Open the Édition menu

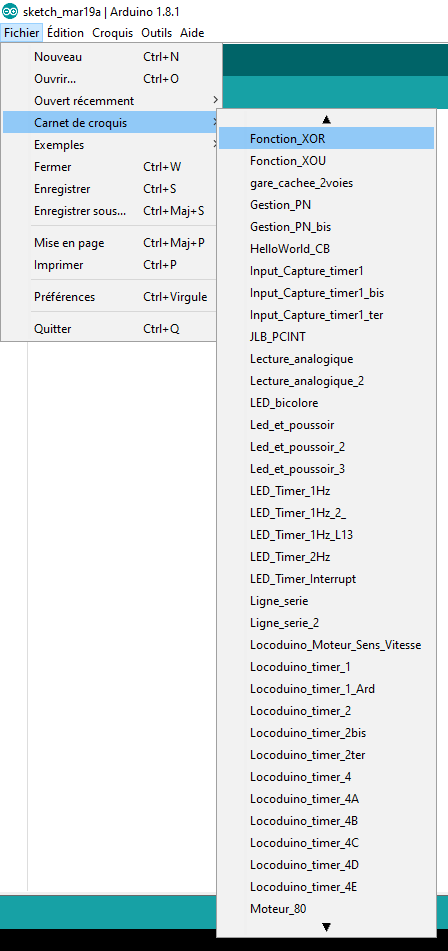pyautogui.click(x=65, y=33)
